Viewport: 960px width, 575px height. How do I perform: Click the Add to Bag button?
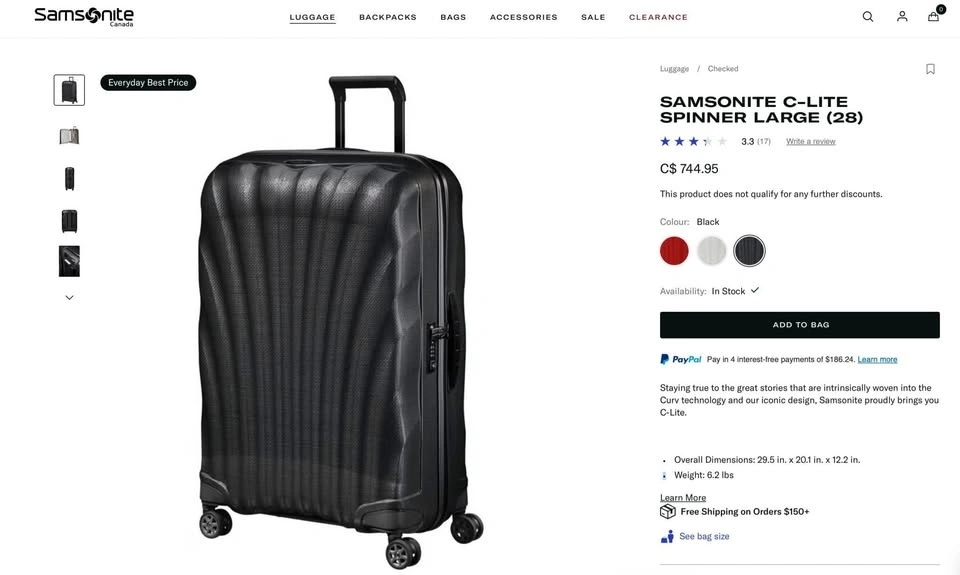click(800, 325)
